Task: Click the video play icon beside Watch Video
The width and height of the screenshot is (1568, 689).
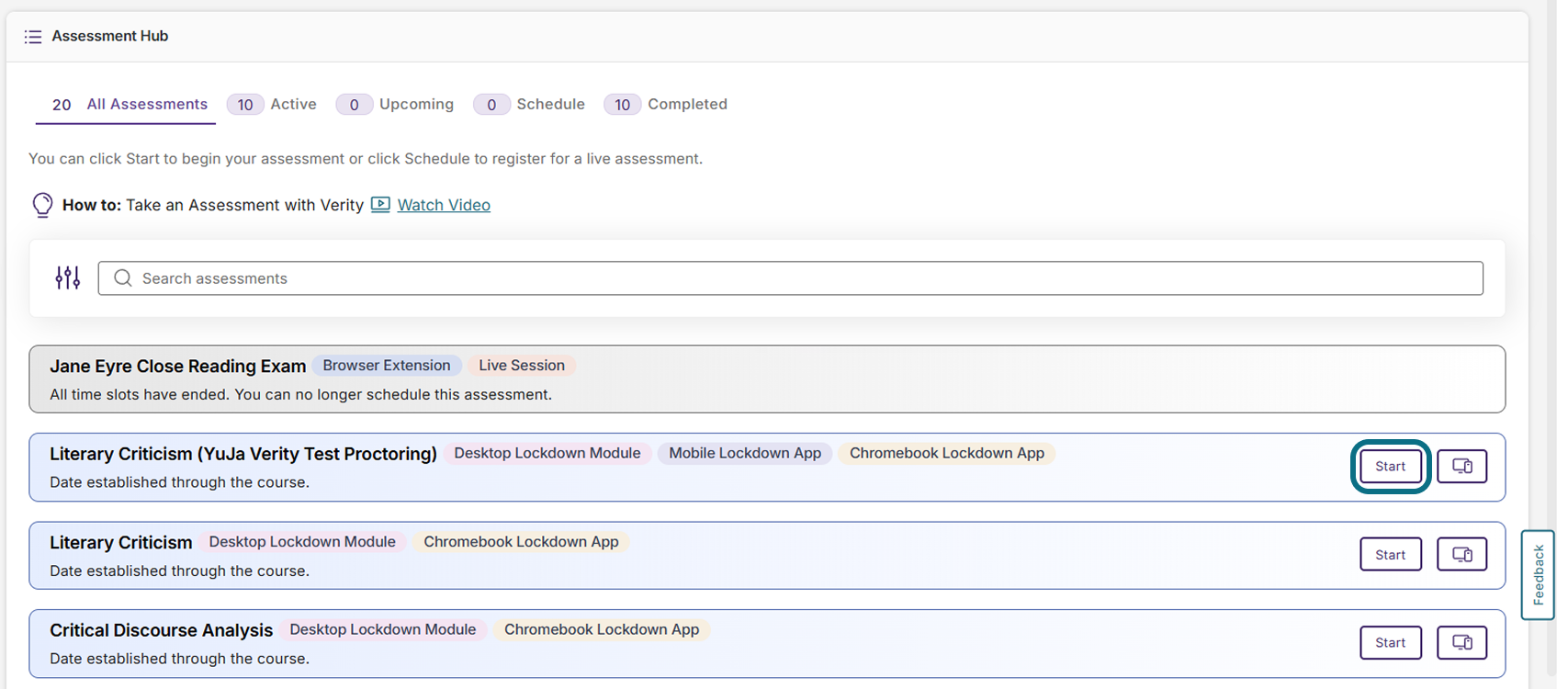Action: [380, 204]
